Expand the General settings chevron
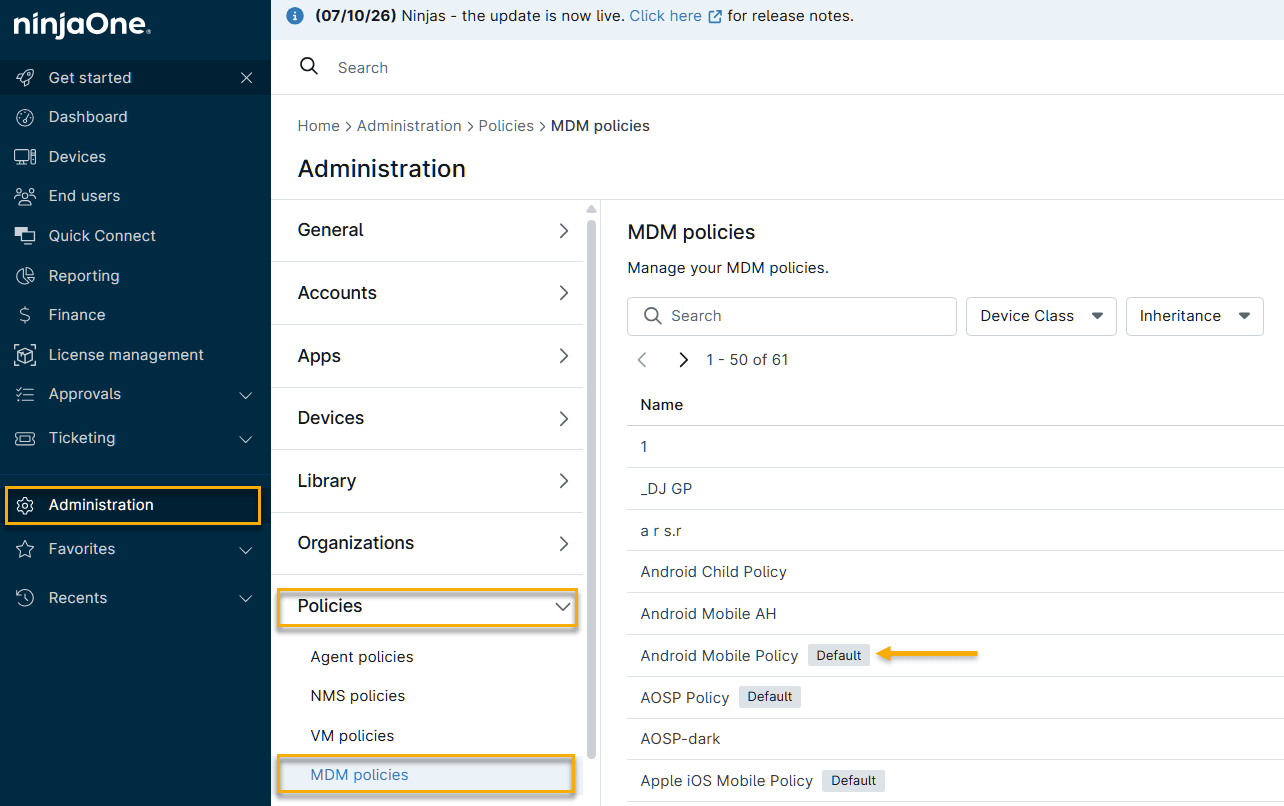 [564, 230]
